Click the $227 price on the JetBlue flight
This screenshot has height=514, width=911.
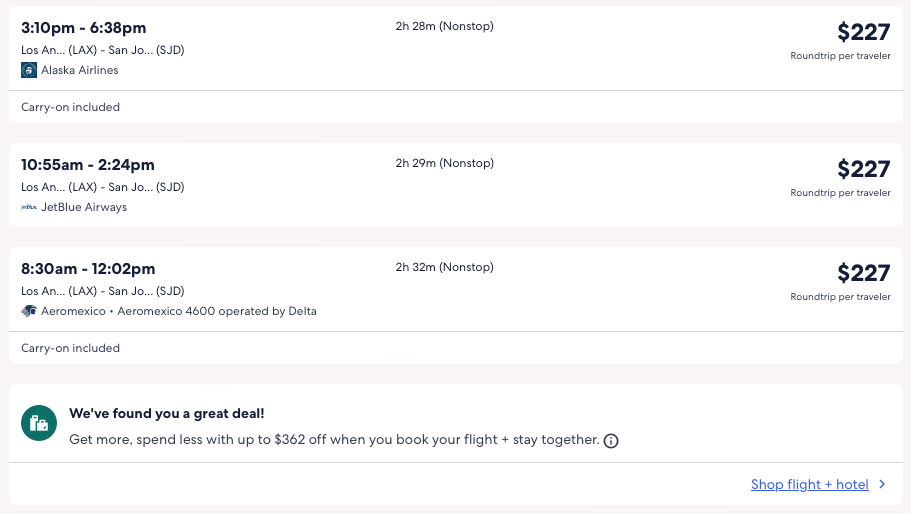(863, 169)
